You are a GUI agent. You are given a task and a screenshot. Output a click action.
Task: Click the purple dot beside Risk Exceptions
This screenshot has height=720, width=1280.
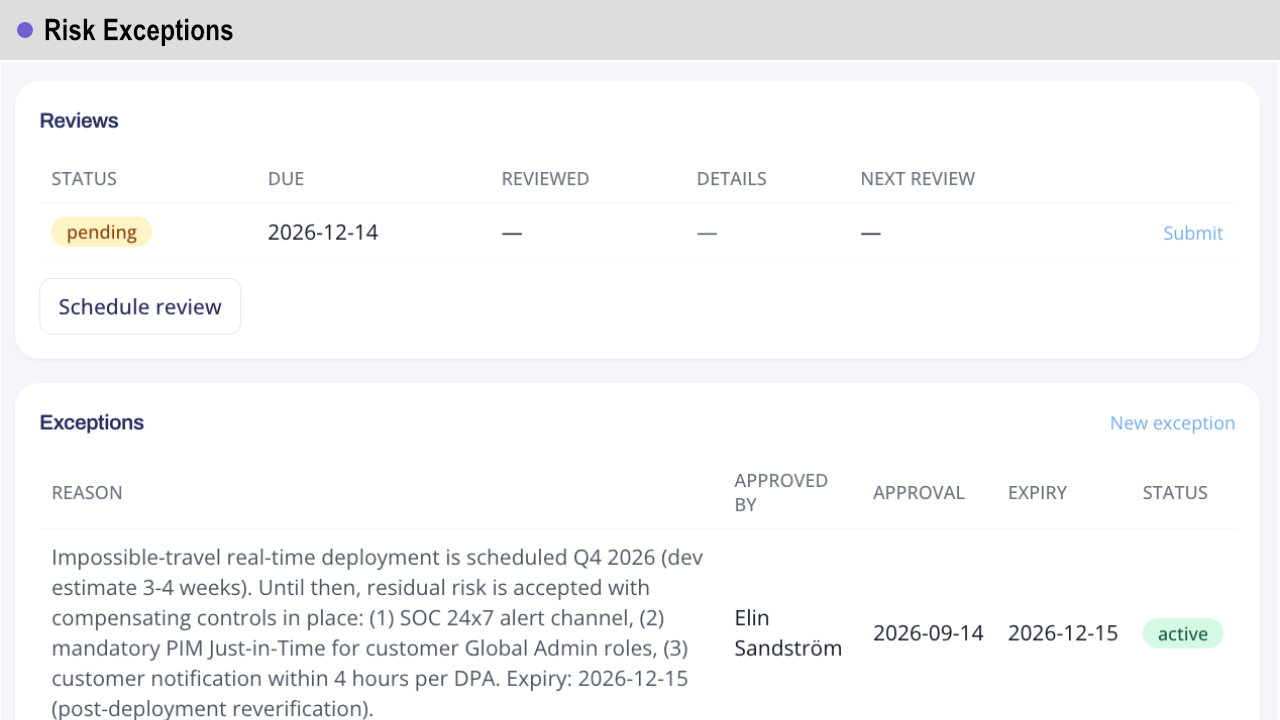(x=26, y=30)
